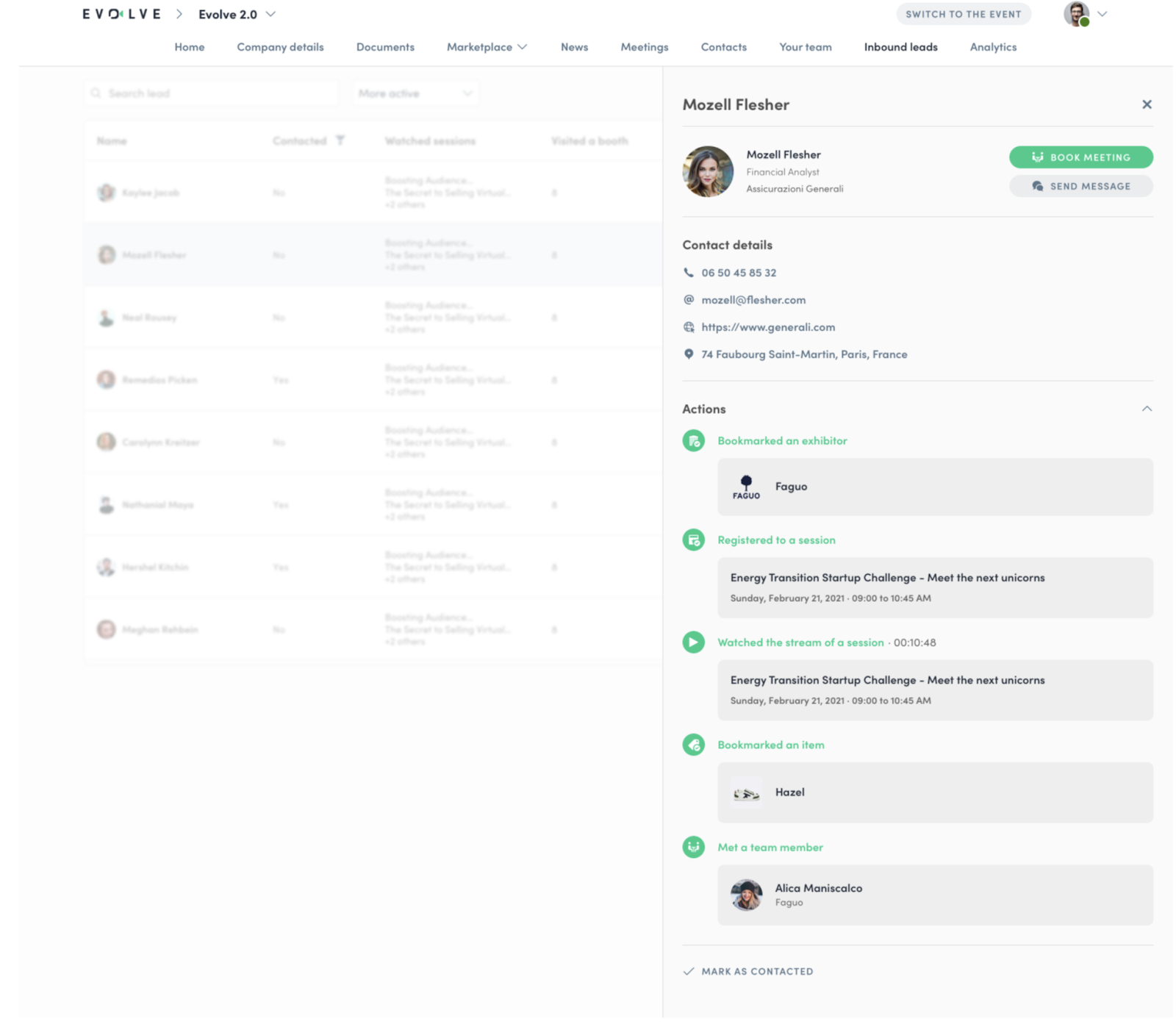The height and width of the screenshot is (1035, 1176).
Task: Select the Inbound leads tab
Action: pyautogui.click(x=900, y=47)
